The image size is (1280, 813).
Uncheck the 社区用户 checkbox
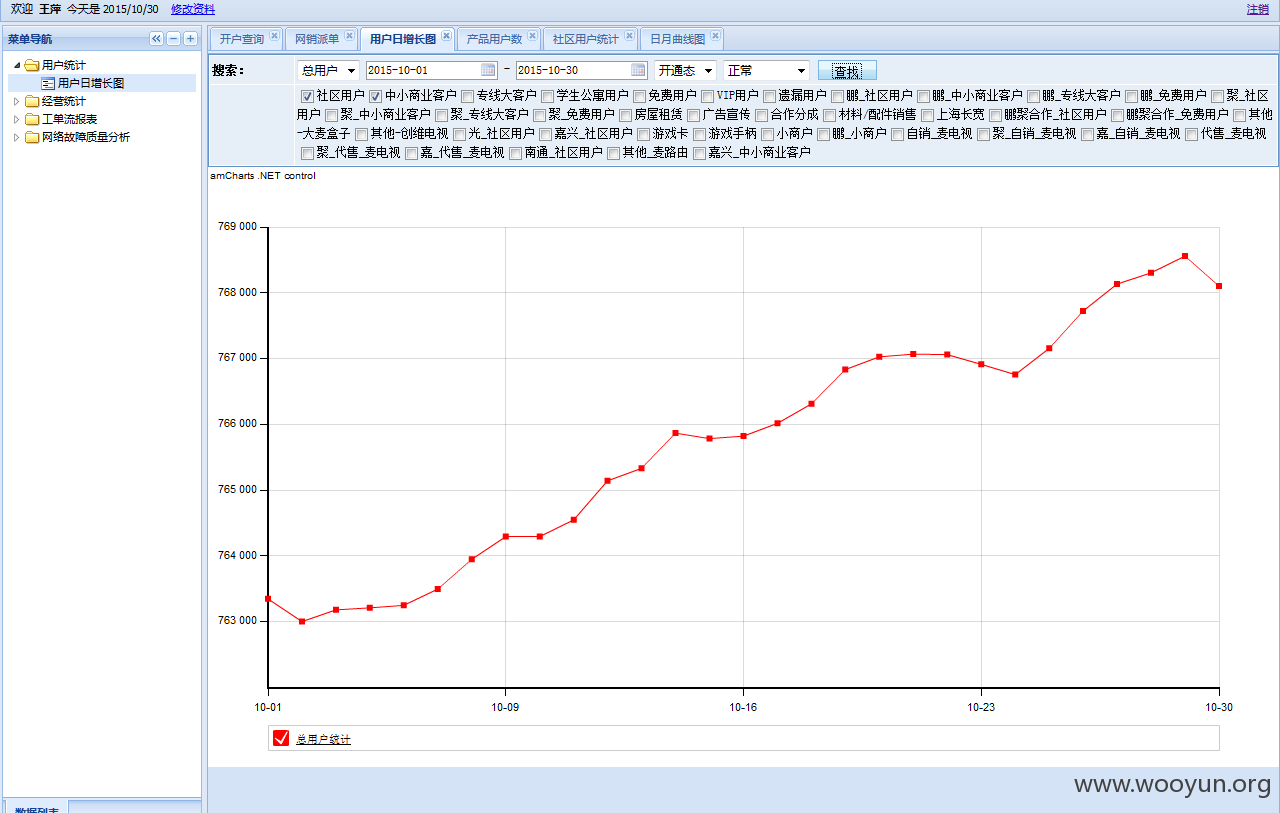308,96
